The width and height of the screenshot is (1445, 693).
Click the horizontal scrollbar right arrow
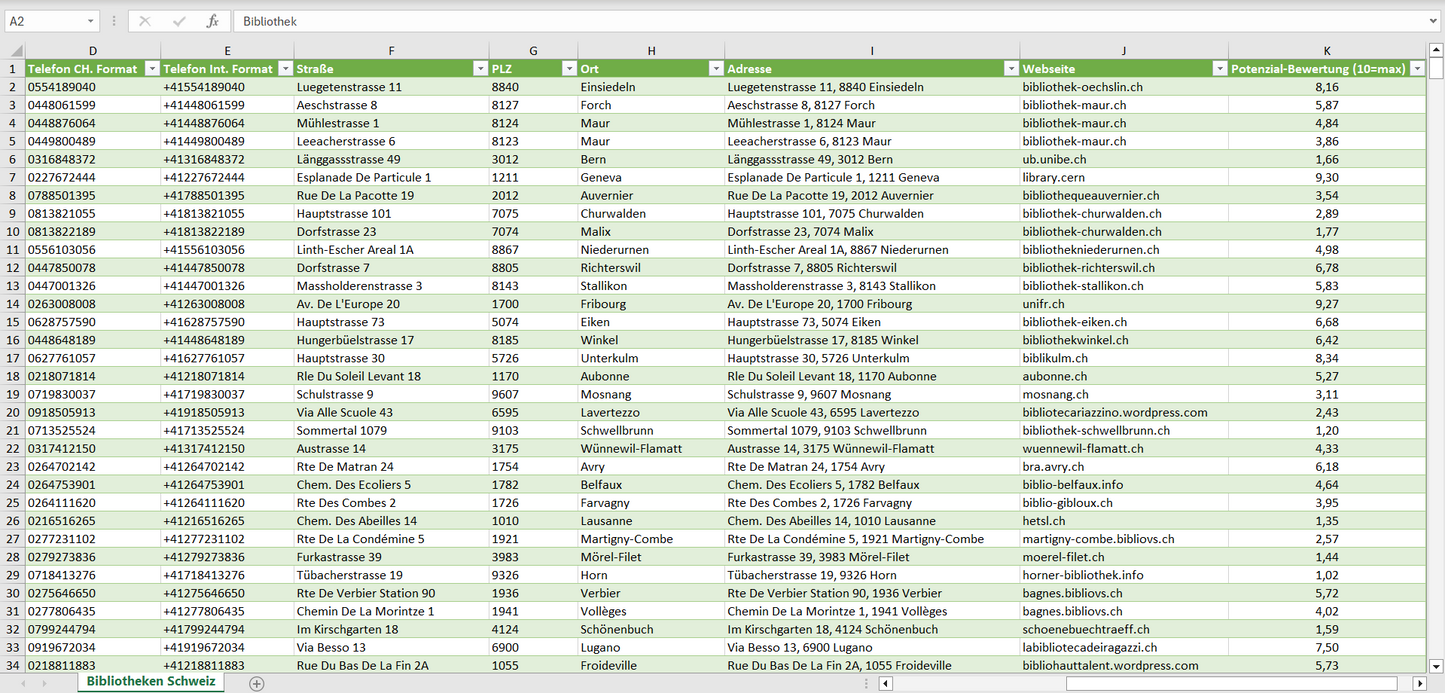1418,683
